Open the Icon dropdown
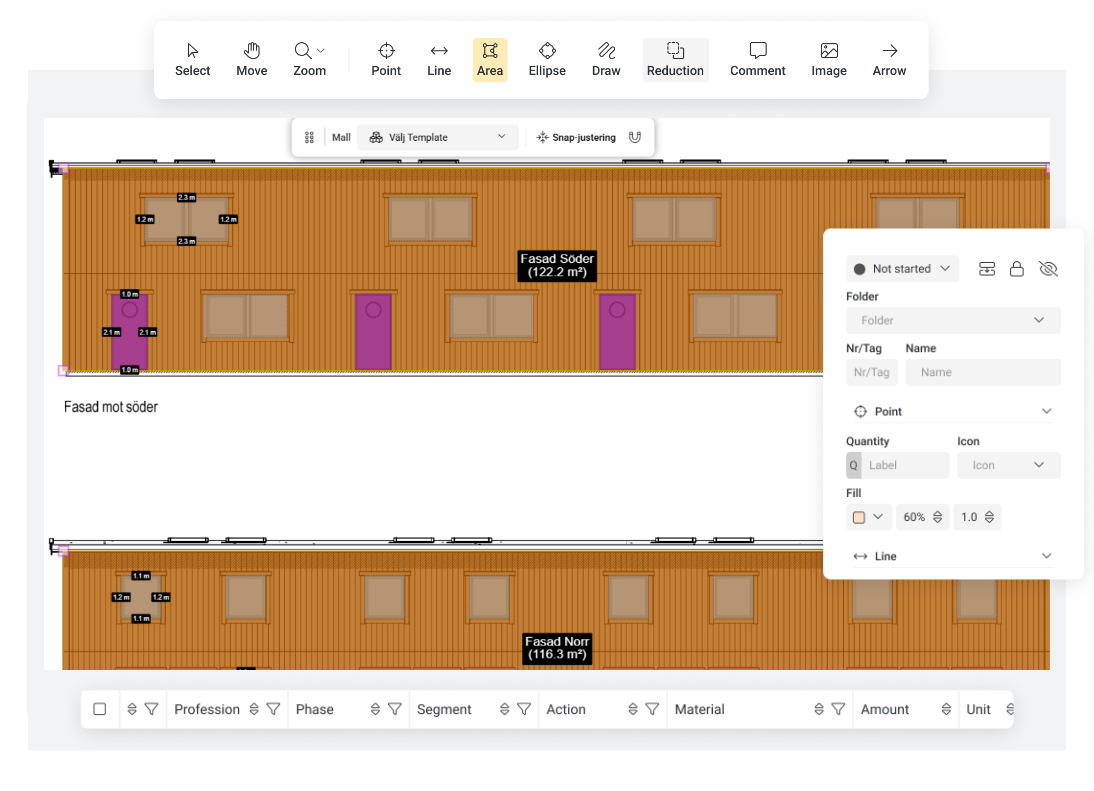The height and width of the screenshot is (791, 1094). 1009,465
